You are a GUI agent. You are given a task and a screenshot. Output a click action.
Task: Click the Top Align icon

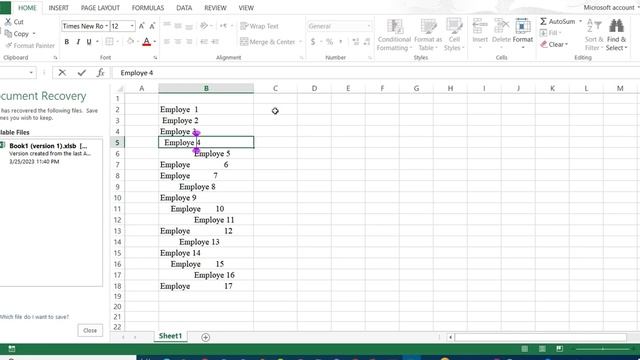[167, 26]
